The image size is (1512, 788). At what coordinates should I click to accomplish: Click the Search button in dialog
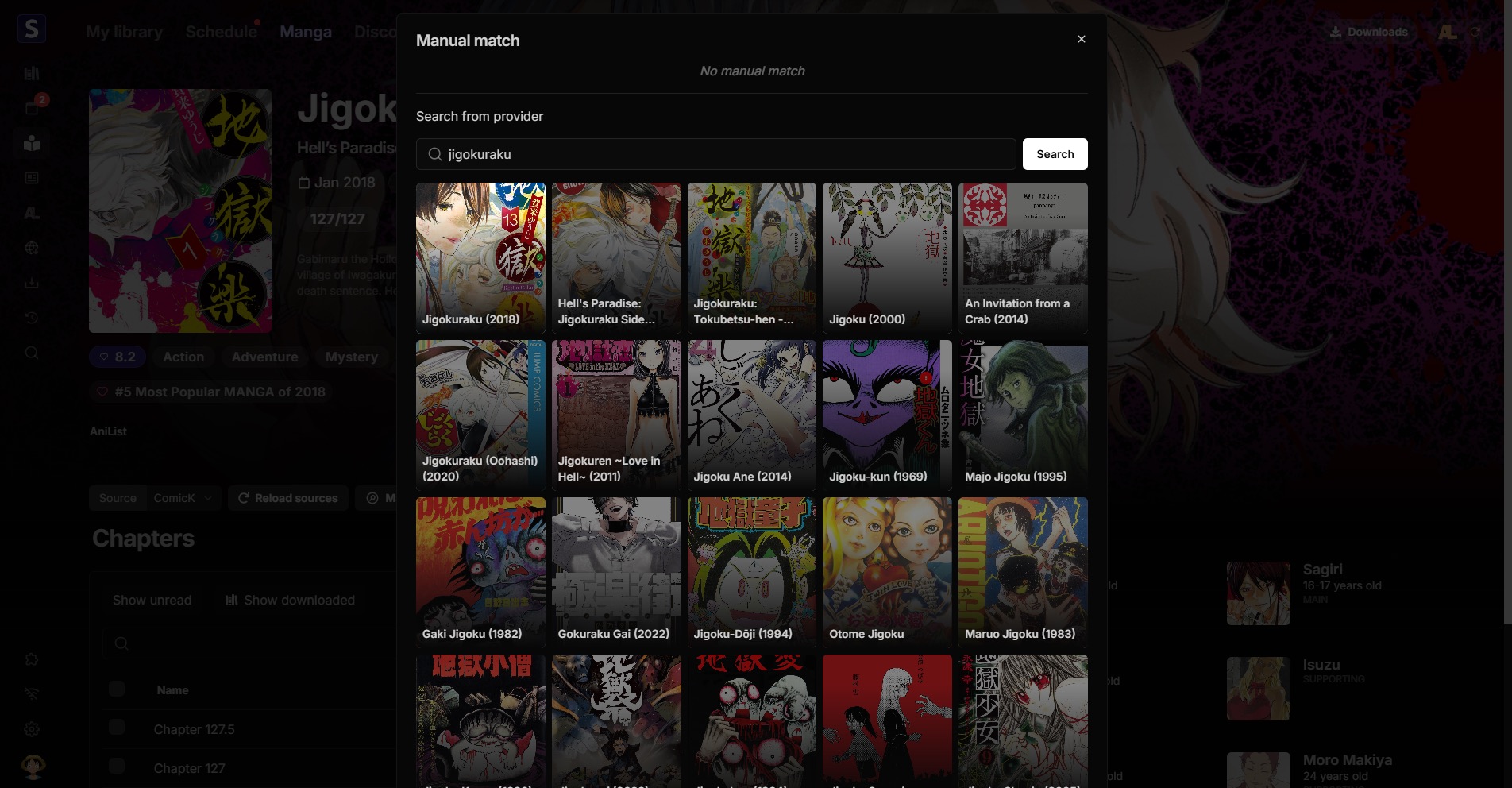pyautogui.click(x=1055, y=154)
